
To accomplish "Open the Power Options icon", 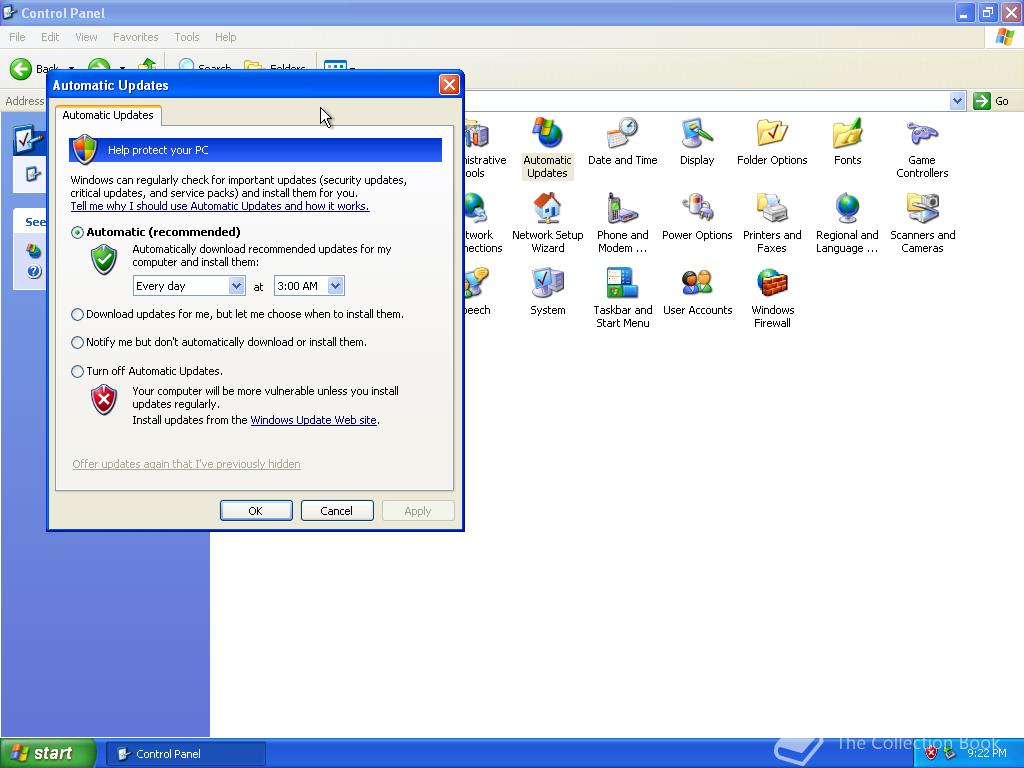I will pyautogui.click(x=697, y=217).
